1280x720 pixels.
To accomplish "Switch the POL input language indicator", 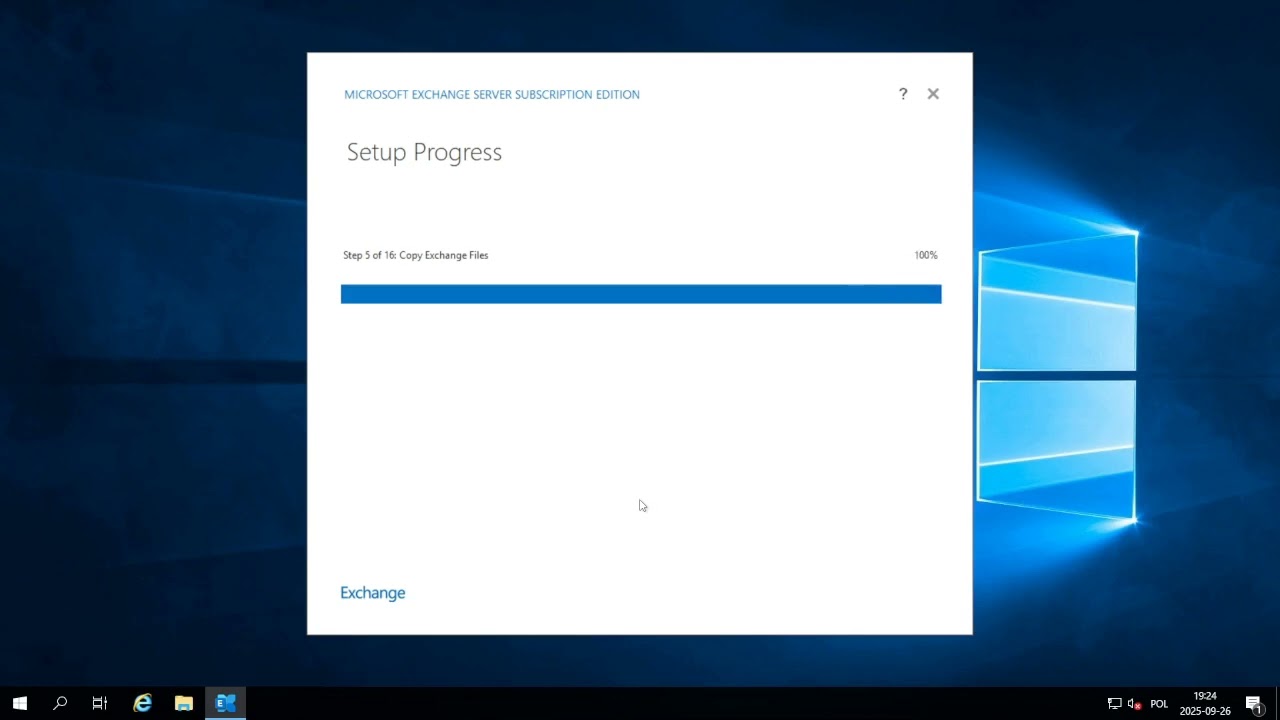I will pyautogui.click(x=1159, y=704).
